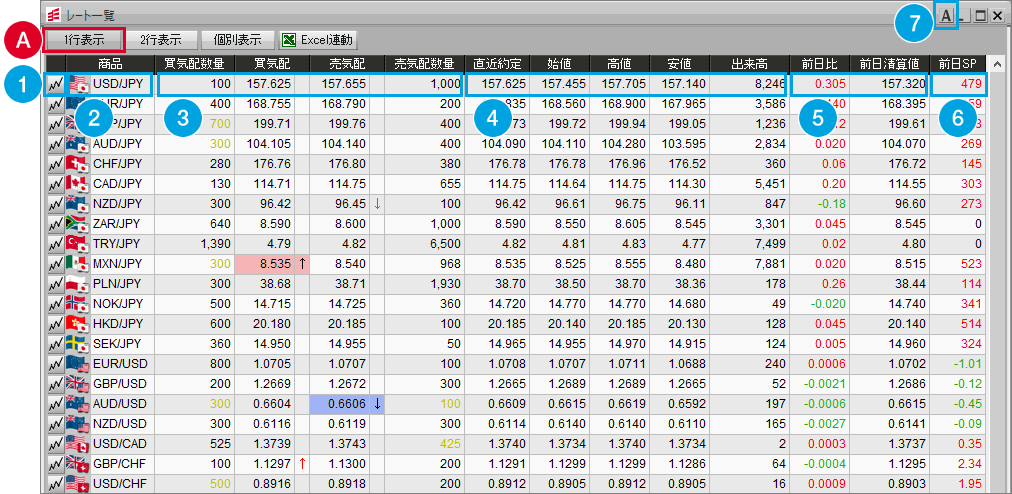Screen dimensions: 1012x494
Task: Open chart icon for EUR/USD row
Action: 55,364
